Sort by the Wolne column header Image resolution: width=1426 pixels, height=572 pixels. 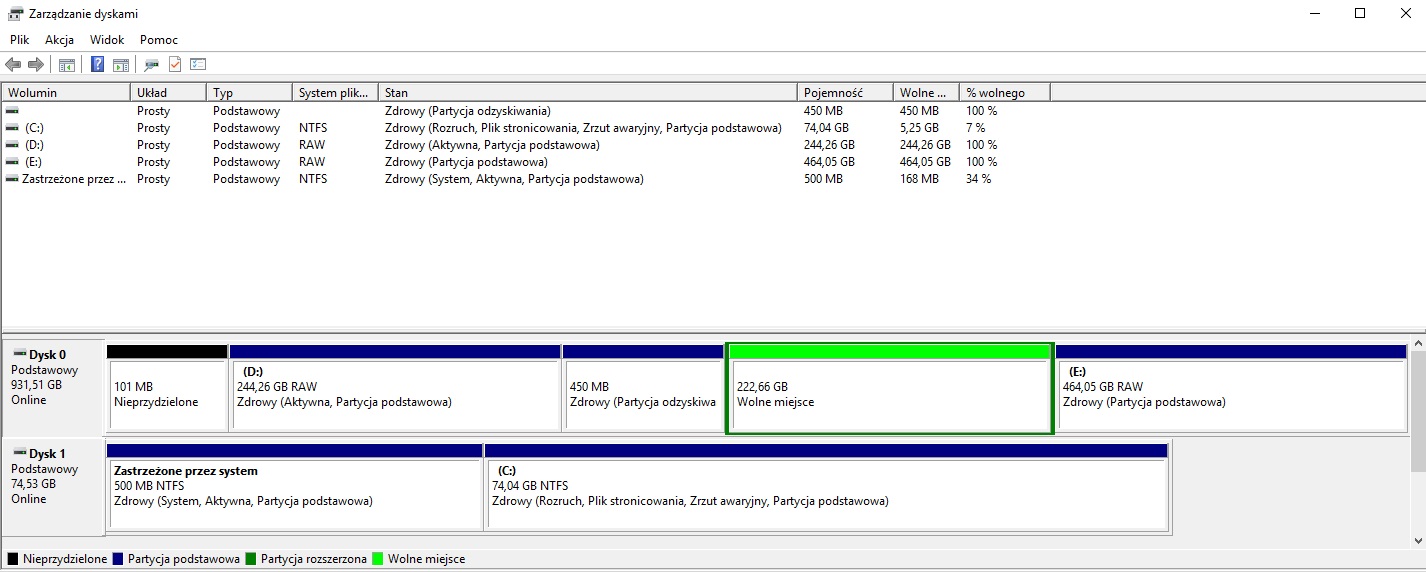click(926, 92)
